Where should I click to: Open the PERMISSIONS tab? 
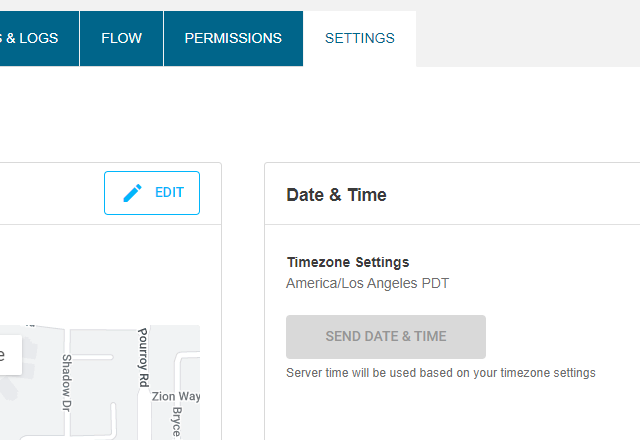tap(233, 38)
